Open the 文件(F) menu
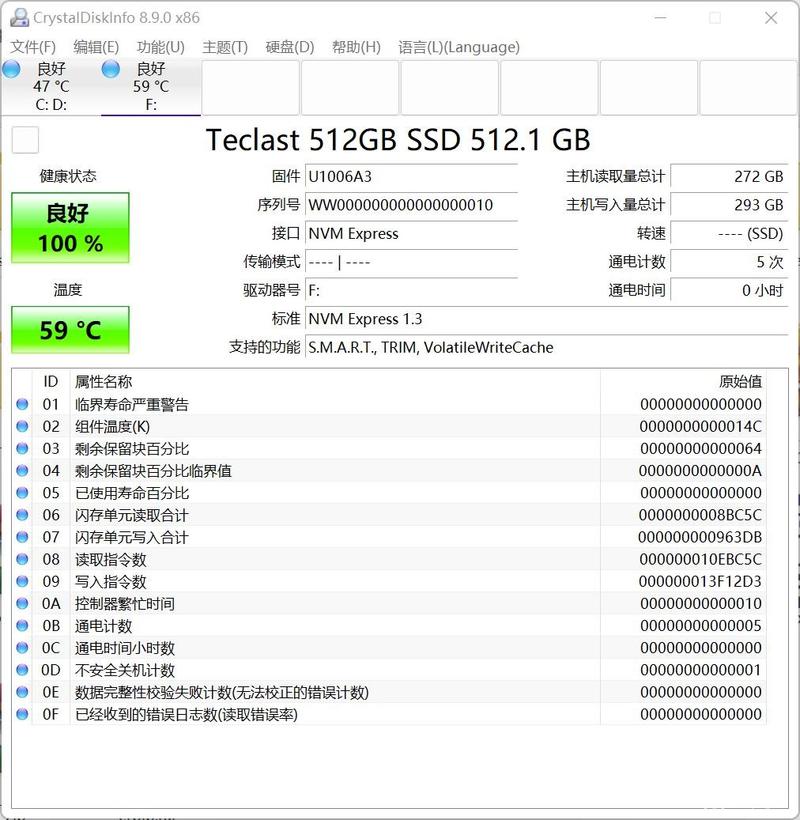Image resolution: width=800 pixels, height=820 pixels. click(33, 47)
